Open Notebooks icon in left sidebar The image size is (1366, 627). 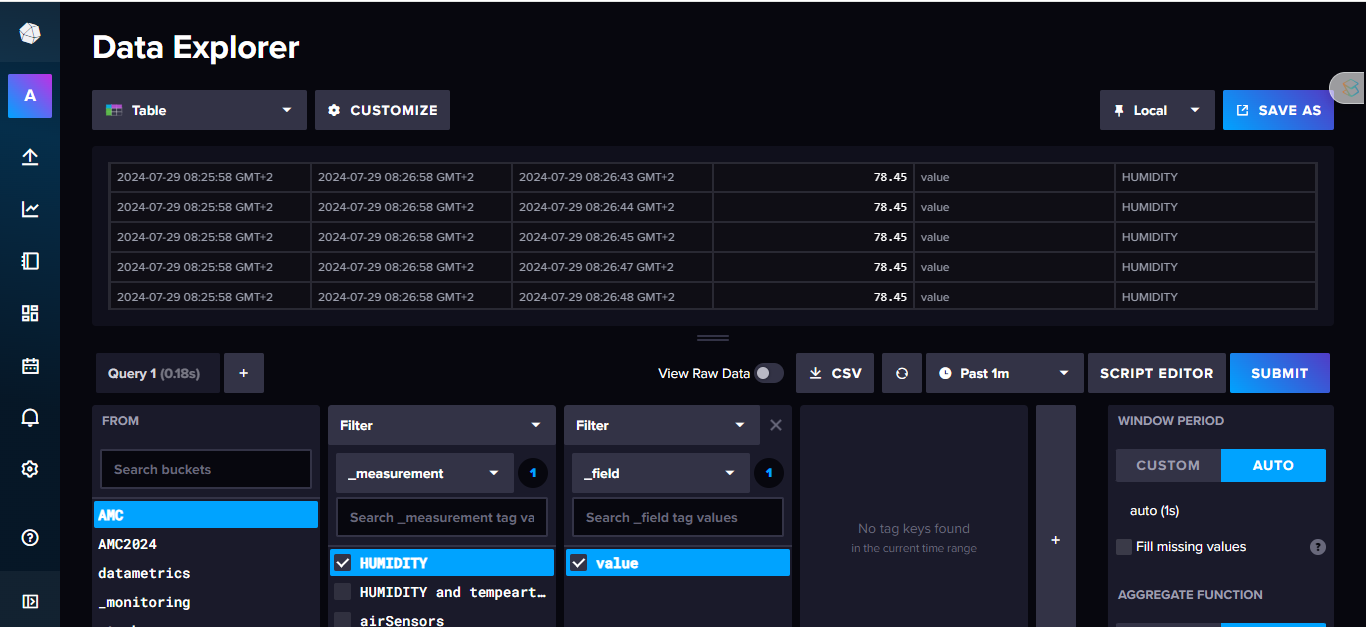(30, 261)
